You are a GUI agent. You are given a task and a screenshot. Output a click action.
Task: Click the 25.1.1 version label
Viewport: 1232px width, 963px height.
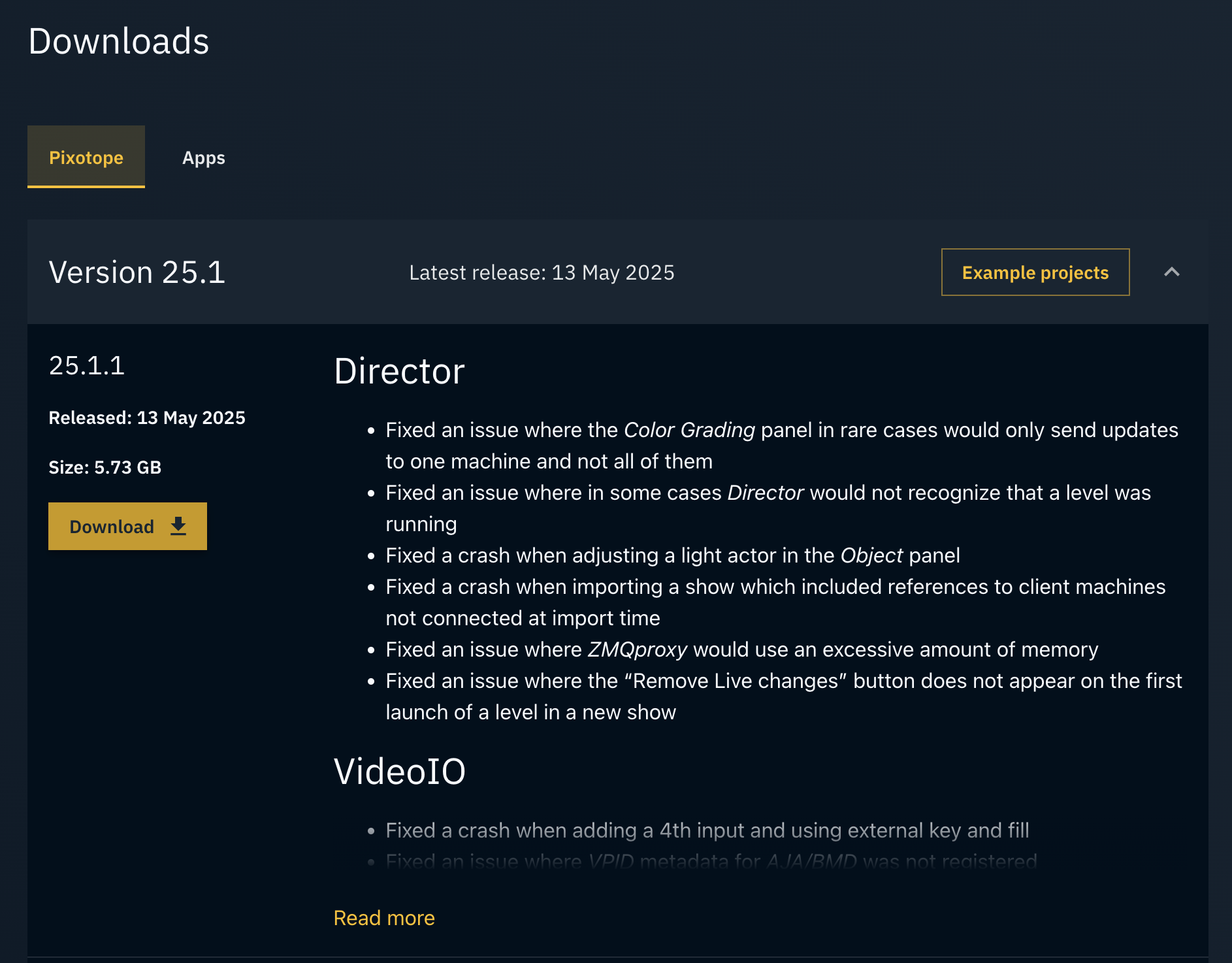click(87, 366)
